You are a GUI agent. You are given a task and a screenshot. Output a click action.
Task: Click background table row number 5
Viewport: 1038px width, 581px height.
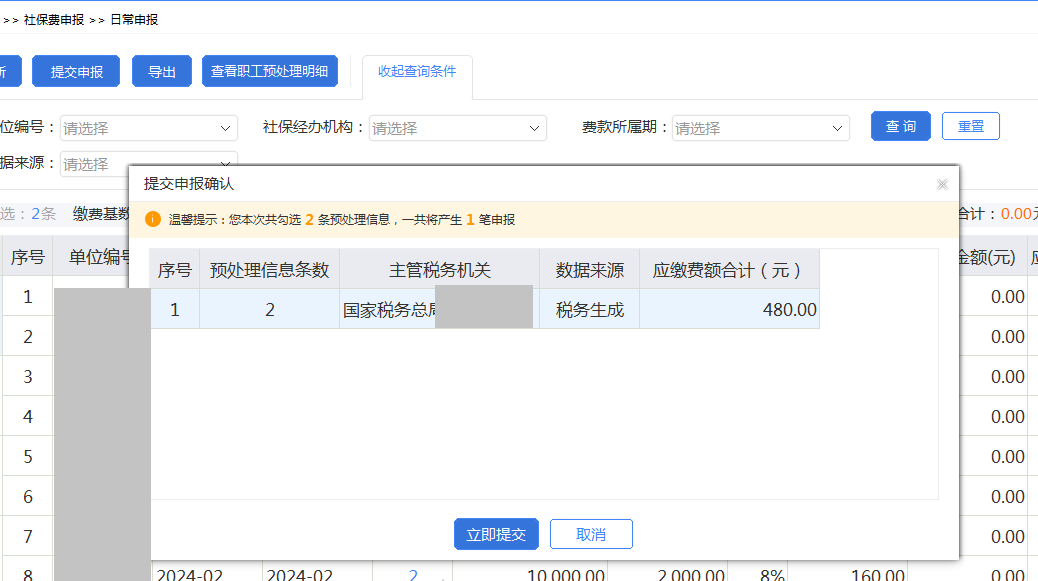coord(28,457)
